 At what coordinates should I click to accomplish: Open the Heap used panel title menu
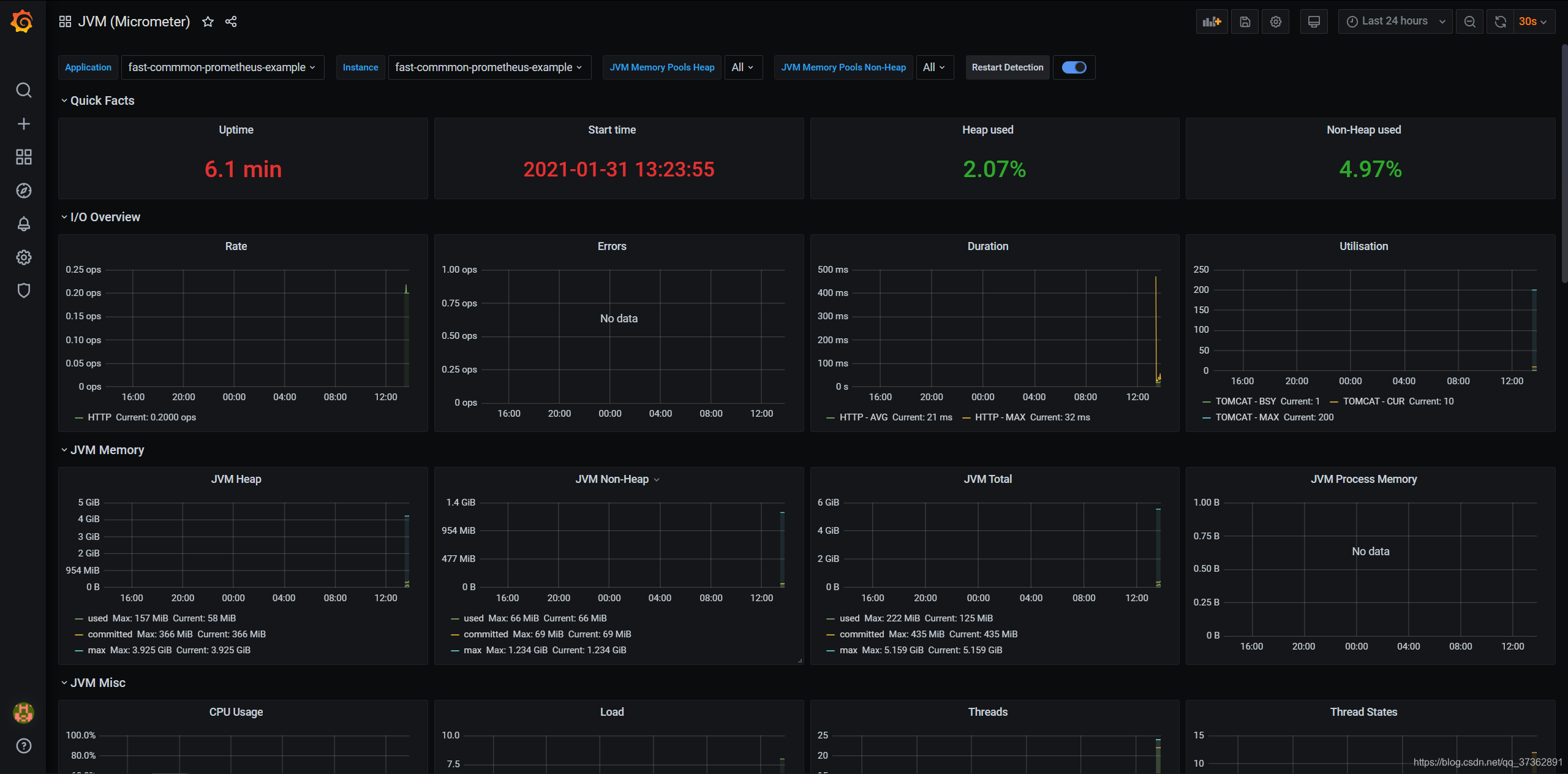988,130
